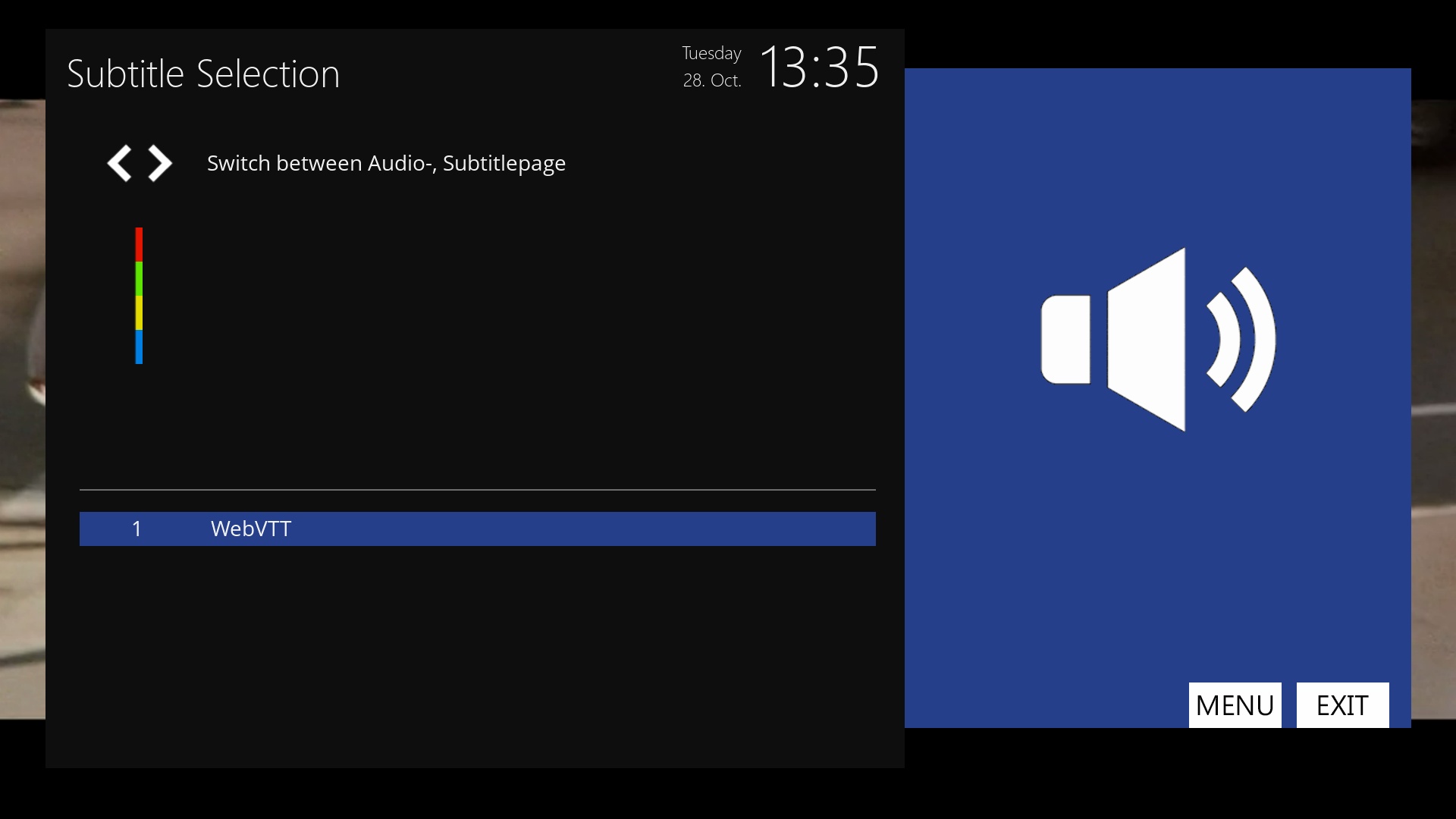
Task: Click the video preview on right edge
Action: tap(1433, 409)
